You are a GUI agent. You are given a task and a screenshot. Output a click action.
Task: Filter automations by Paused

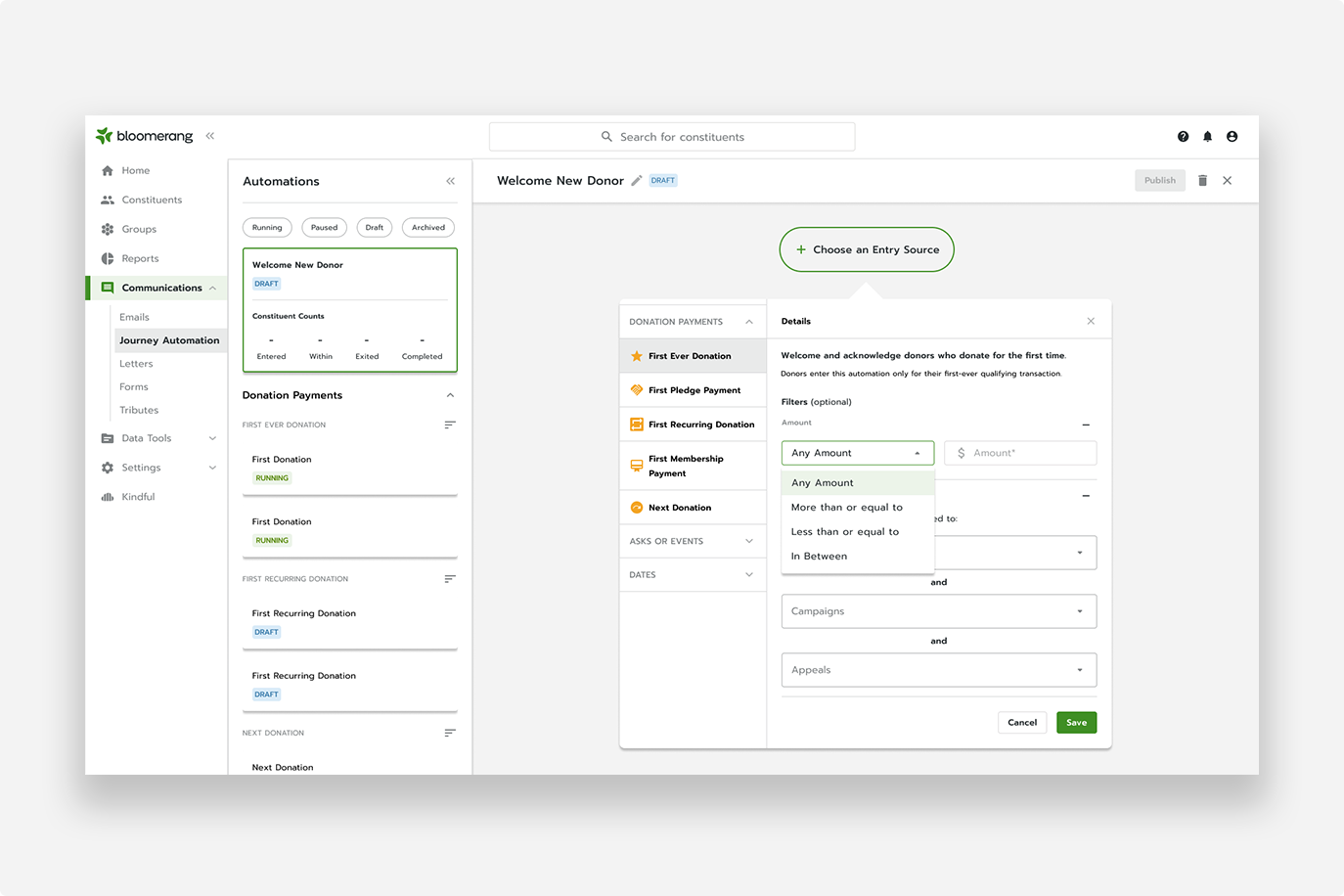[325, 228]
